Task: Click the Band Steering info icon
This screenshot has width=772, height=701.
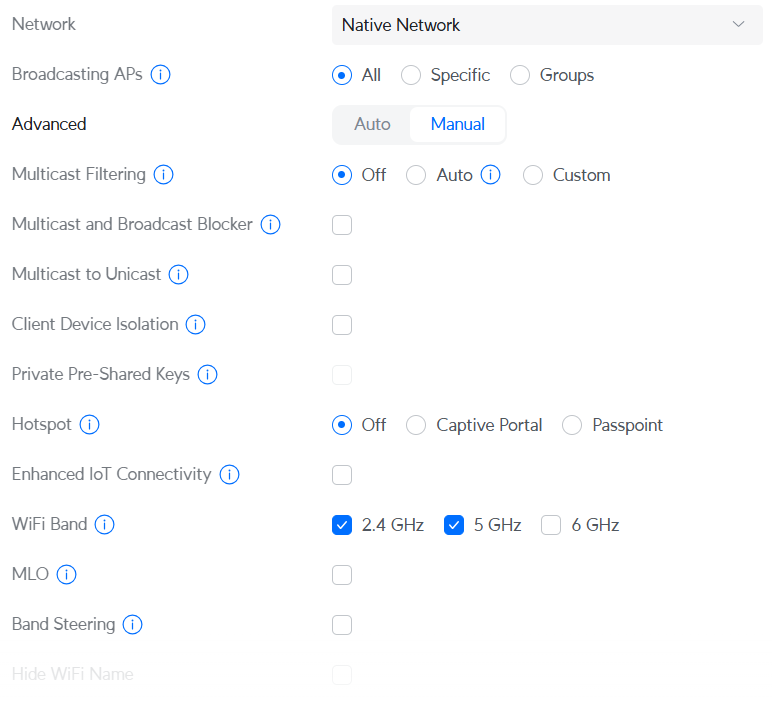Action: point(132,625)
